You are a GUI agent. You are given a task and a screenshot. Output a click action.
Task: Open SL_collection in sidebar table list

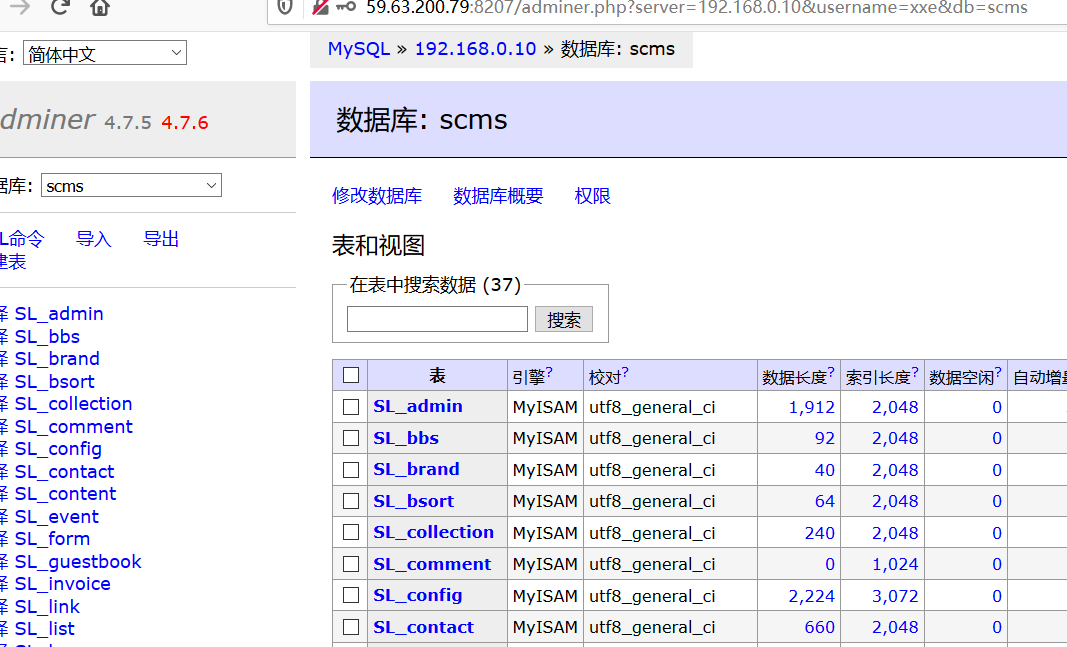[73, 403]
